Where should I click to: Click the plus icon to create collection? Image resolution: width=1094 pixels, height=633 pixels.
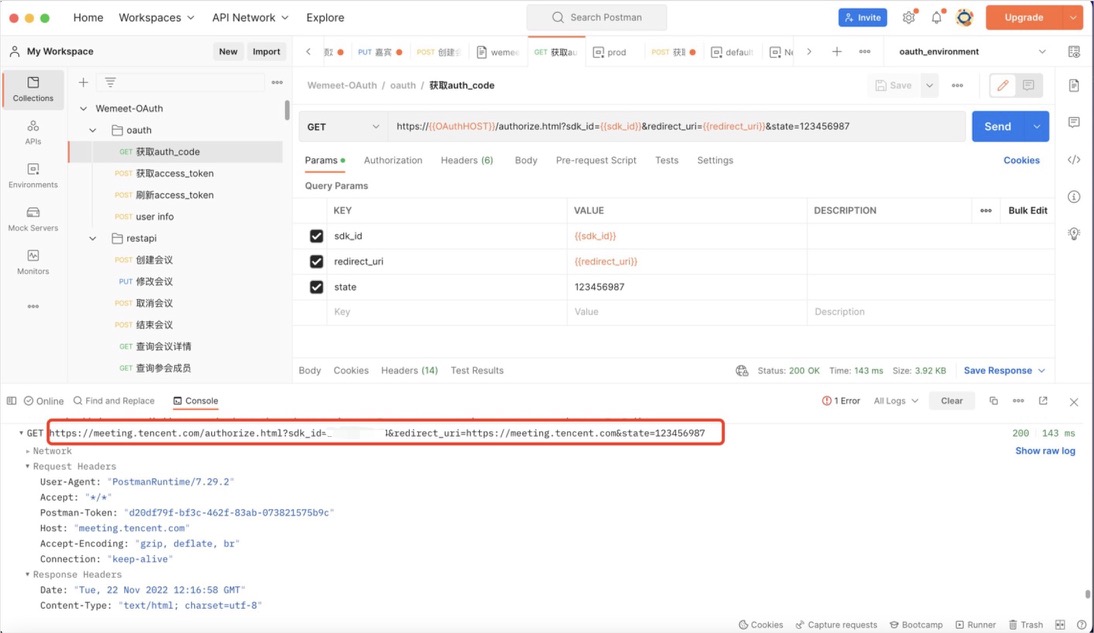click(x=83, y=82)
